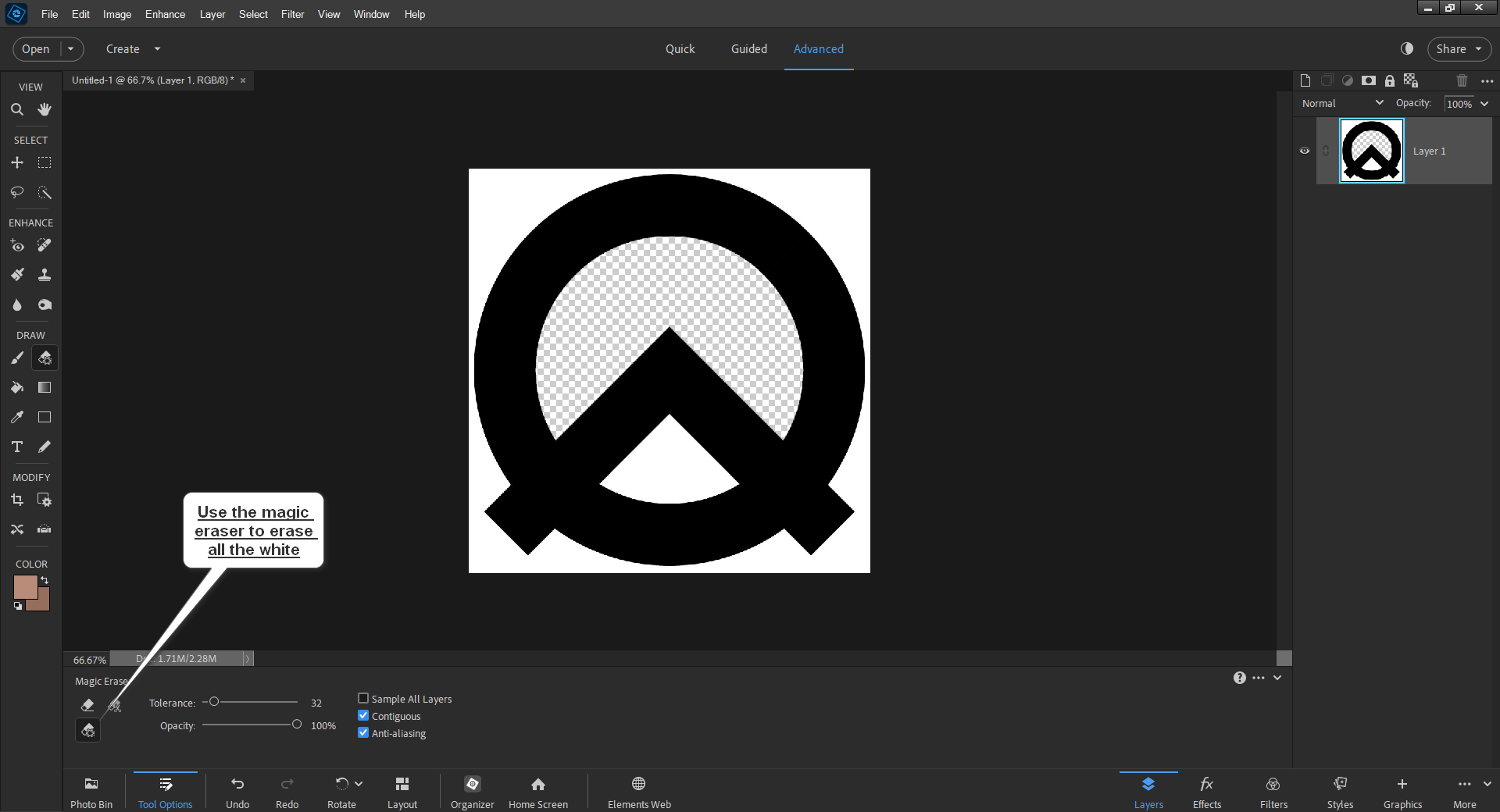Select the Horizontal Type tool
The image size is (1500, 812).
pos(17,447)
